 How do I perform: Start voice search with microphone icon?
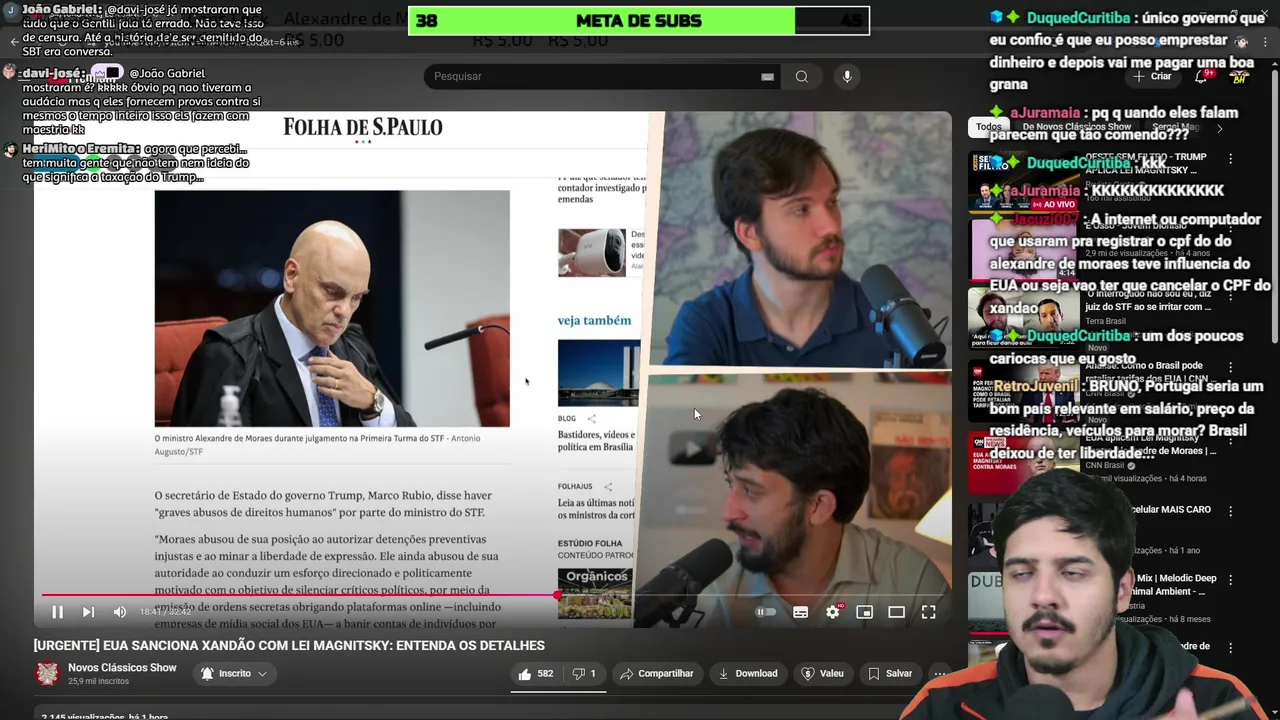(x=847, y=76)
